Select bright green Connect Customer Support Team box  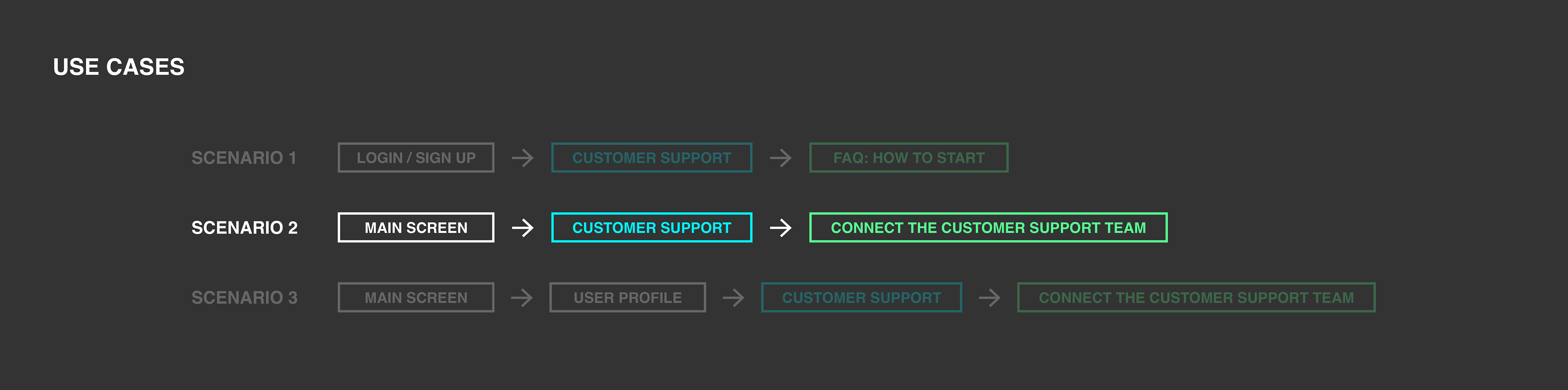(988, 228)
